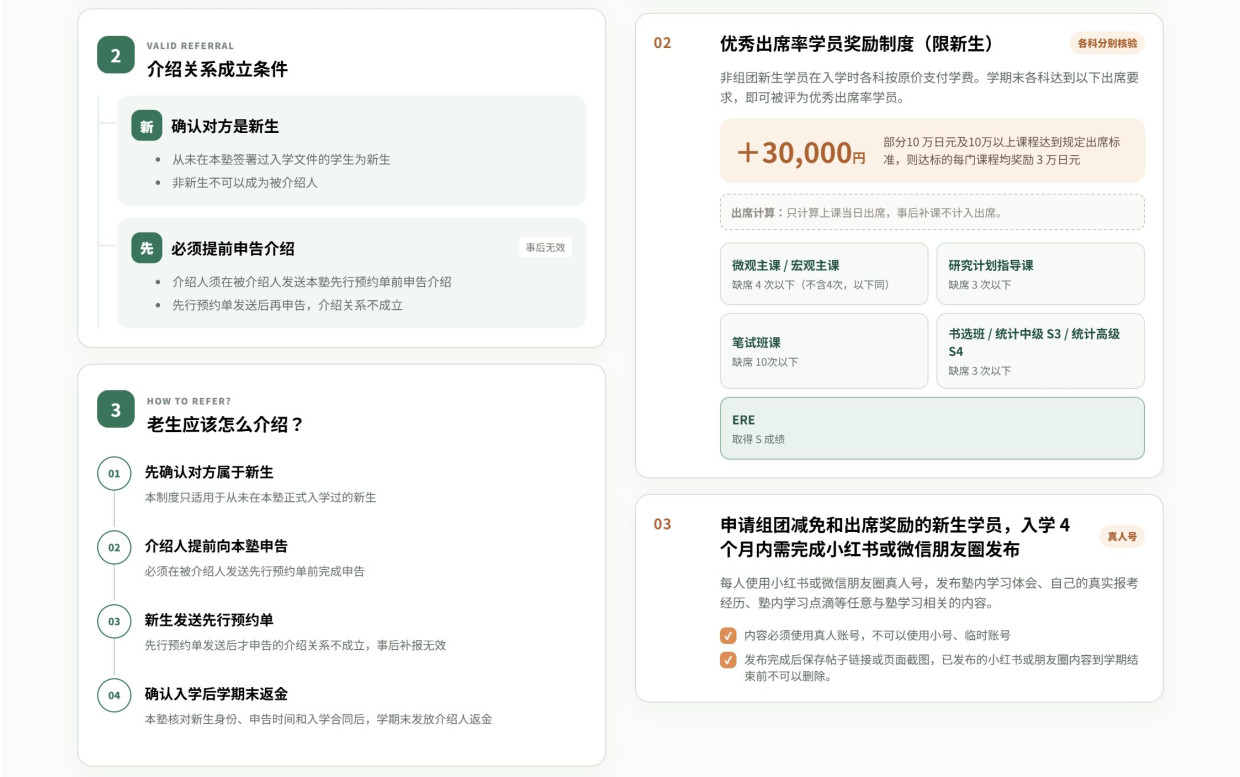Click the checkmark beside 发布完成后保存帖子链接
Image resolution: width=1240 pixels, height=777 pixels.
728,659
